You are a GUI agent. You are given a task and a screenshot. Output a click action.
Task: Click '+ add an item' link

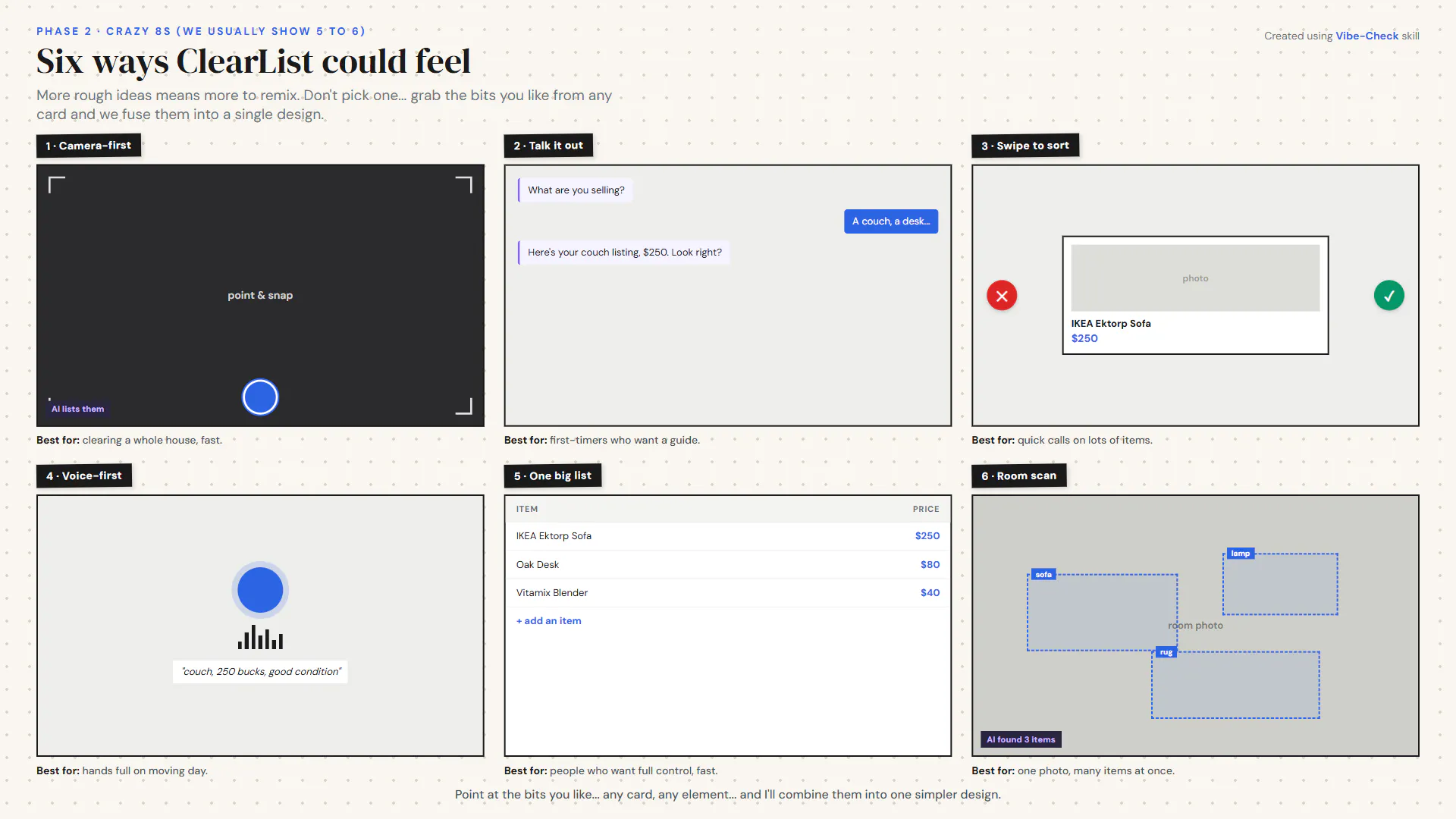click(549, 620)
